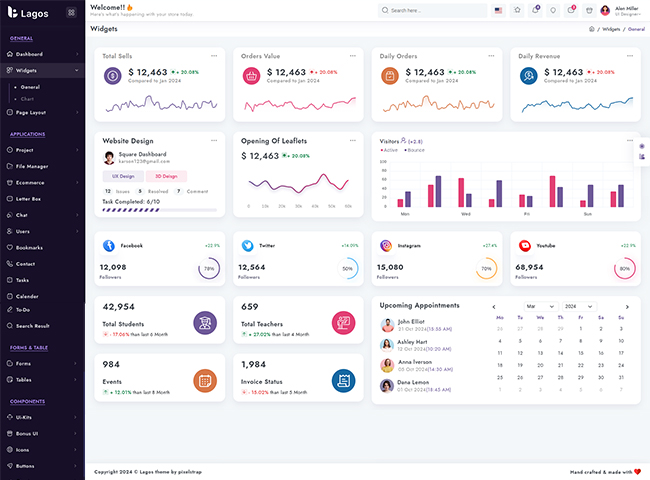Open File Manager from the sidebar
This screenshot has width=650, height=480.
(x=32, y=166)
